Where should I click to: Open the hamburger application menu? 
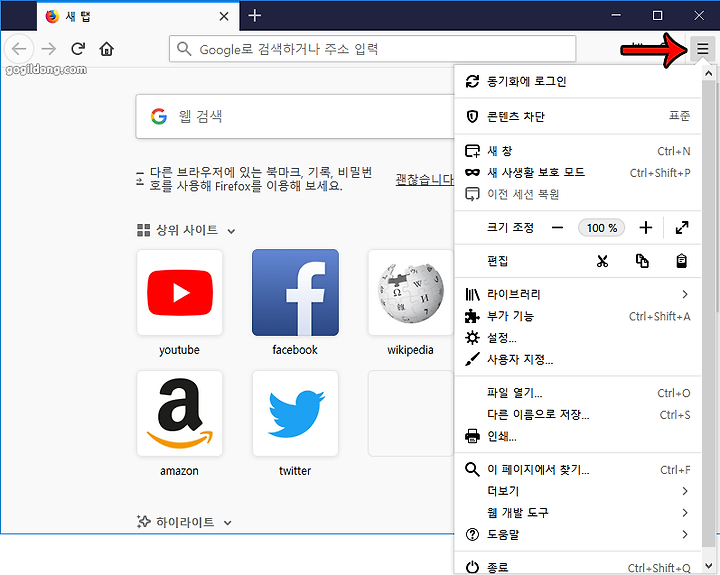[x=702, y=48]
